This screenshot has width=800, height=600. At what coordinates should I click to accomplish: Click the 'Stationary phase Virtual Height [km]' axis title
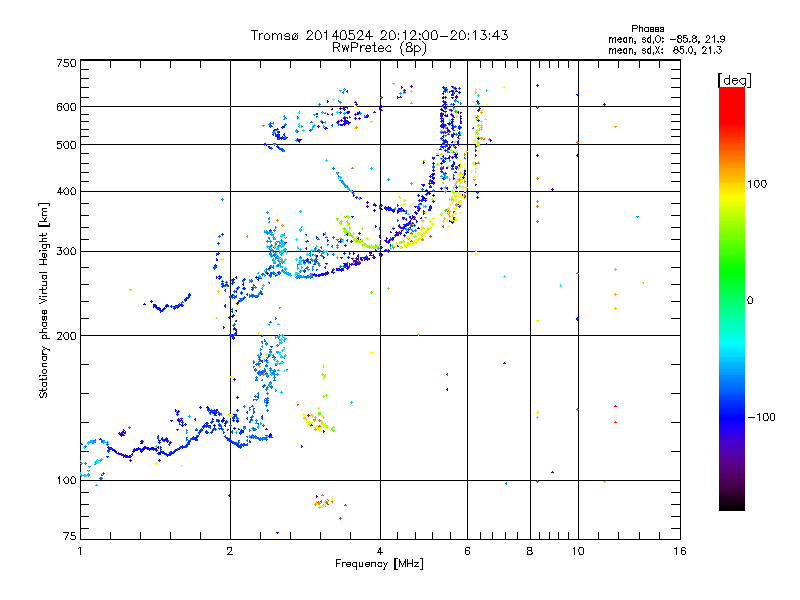pos(43,300)
